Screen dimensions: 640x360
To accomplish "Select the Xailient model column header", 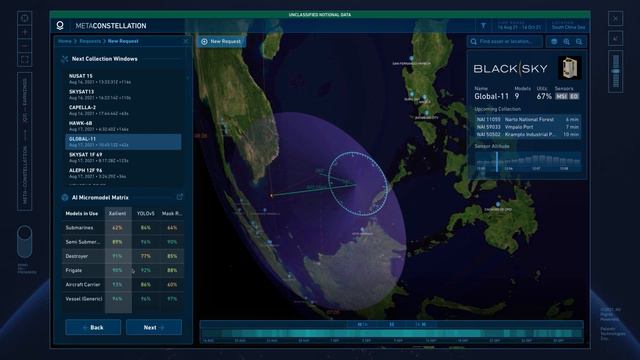I will pos(117,213).
